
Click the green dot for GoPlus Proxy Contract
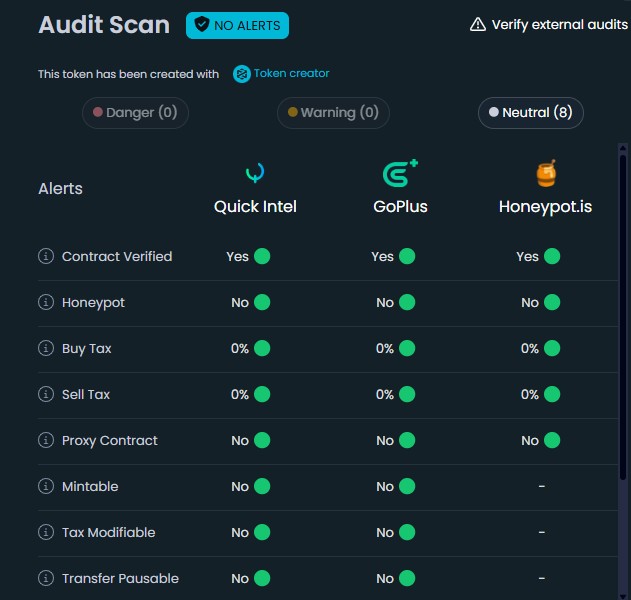[407, 440]
